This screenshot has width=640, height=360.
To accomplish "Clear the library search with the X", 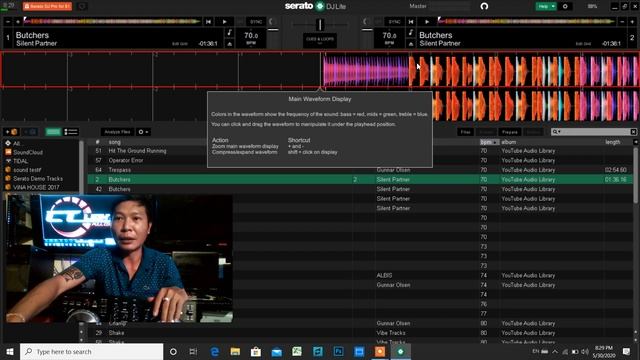I will coord(633,132).
